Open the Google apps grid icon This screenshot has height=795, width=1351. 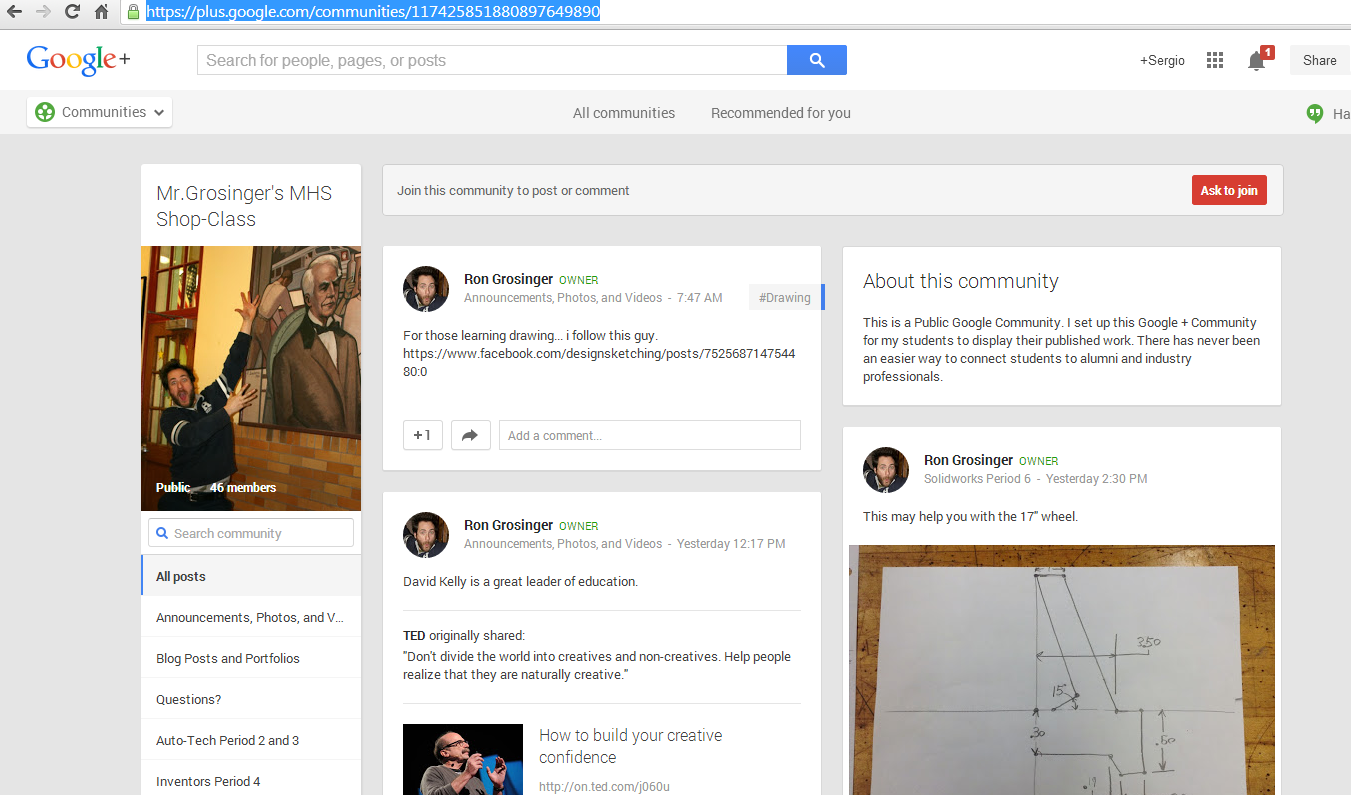[1215, 60]
